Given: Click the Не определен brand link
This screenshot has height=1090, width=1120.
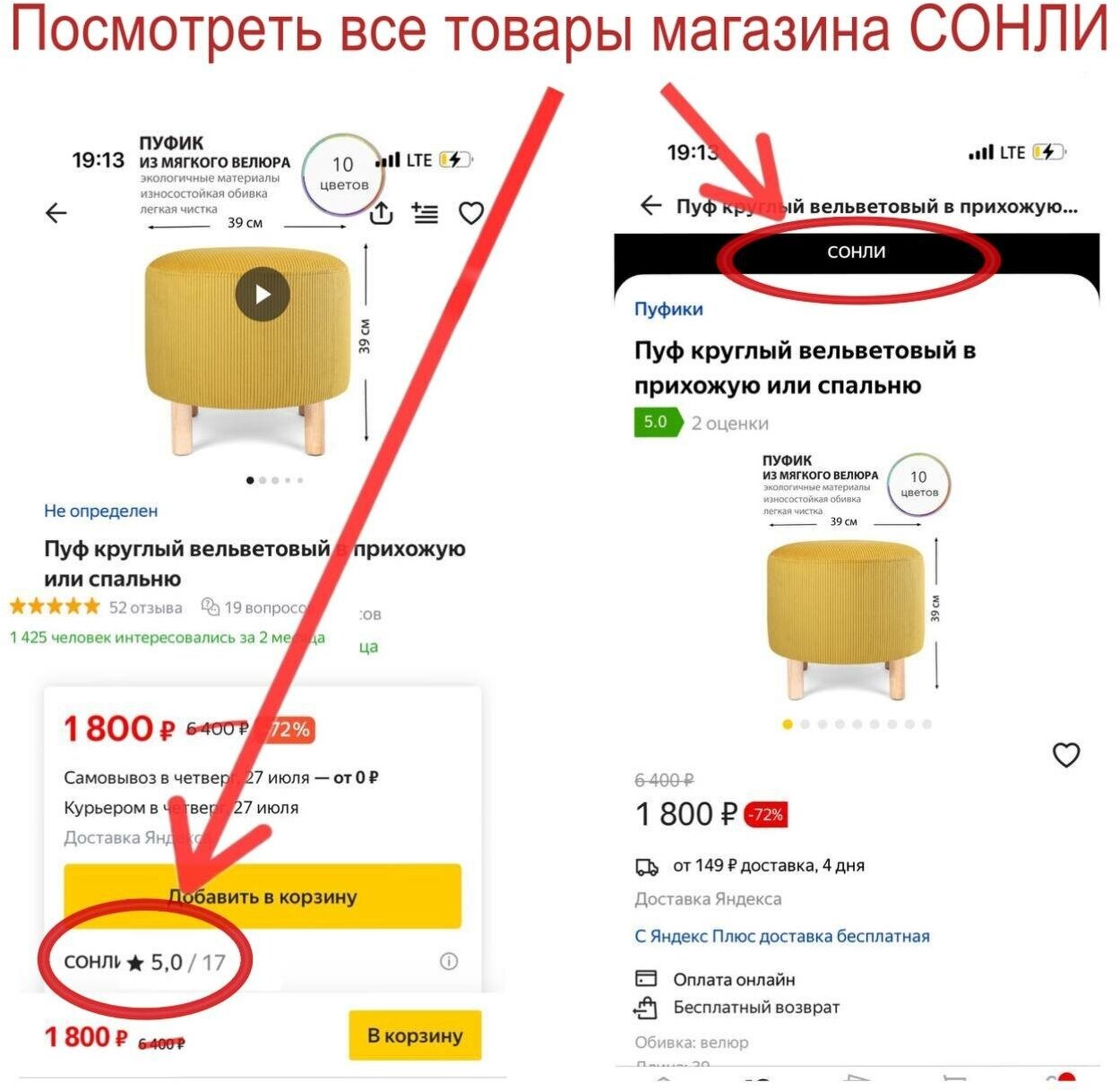Looking at the screenshot, I should click(100, 511).
